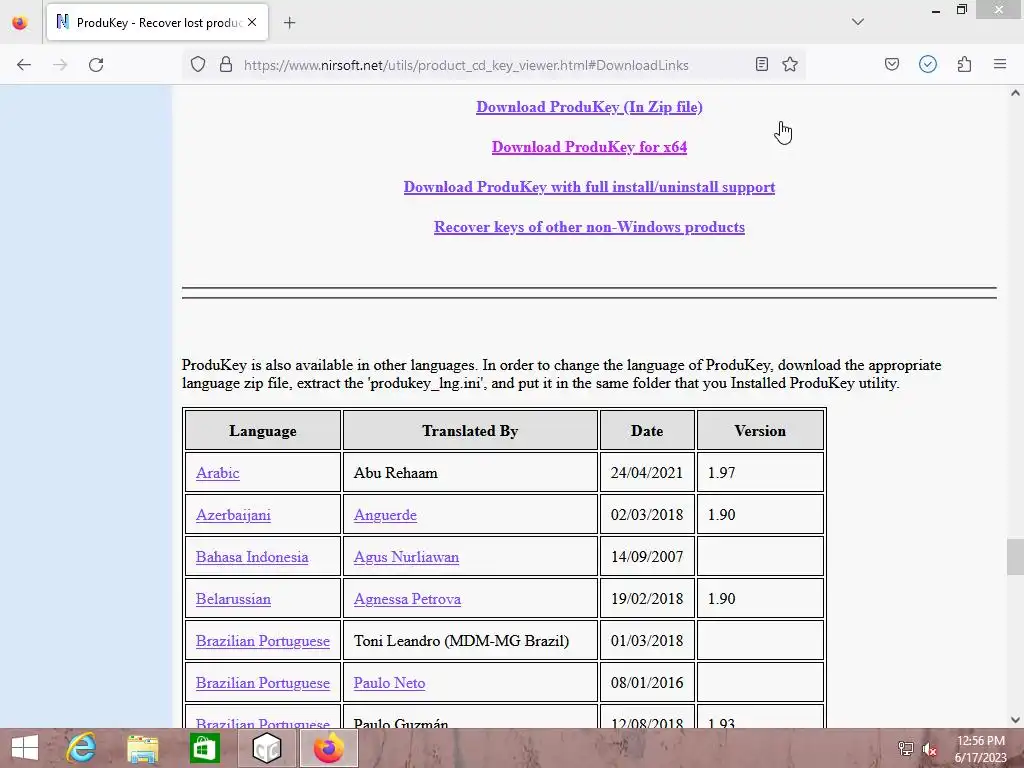Download ProduKey (In Zip file)
1024x768 pixels.
[x=589, y=107]
